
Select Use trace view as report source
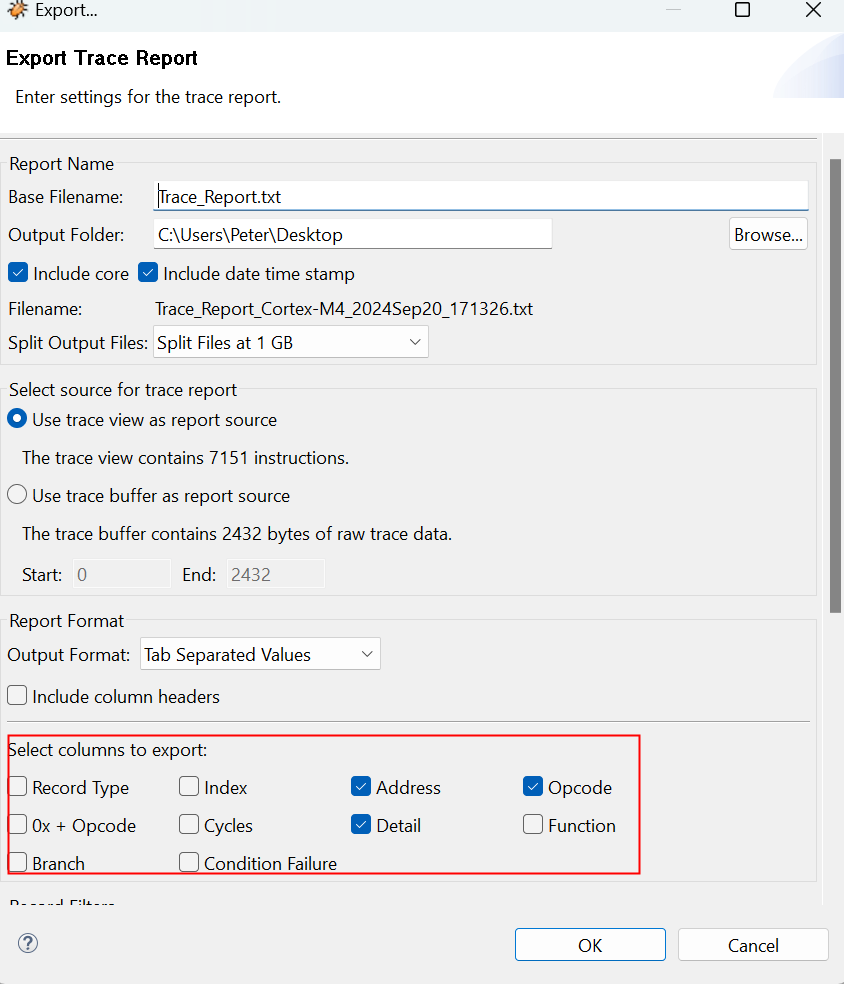point(18,420)
